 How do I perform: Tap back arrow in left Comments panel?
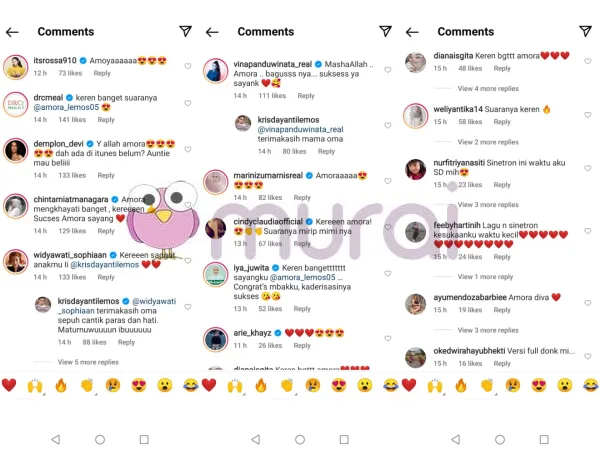click(x=12, y=32)
